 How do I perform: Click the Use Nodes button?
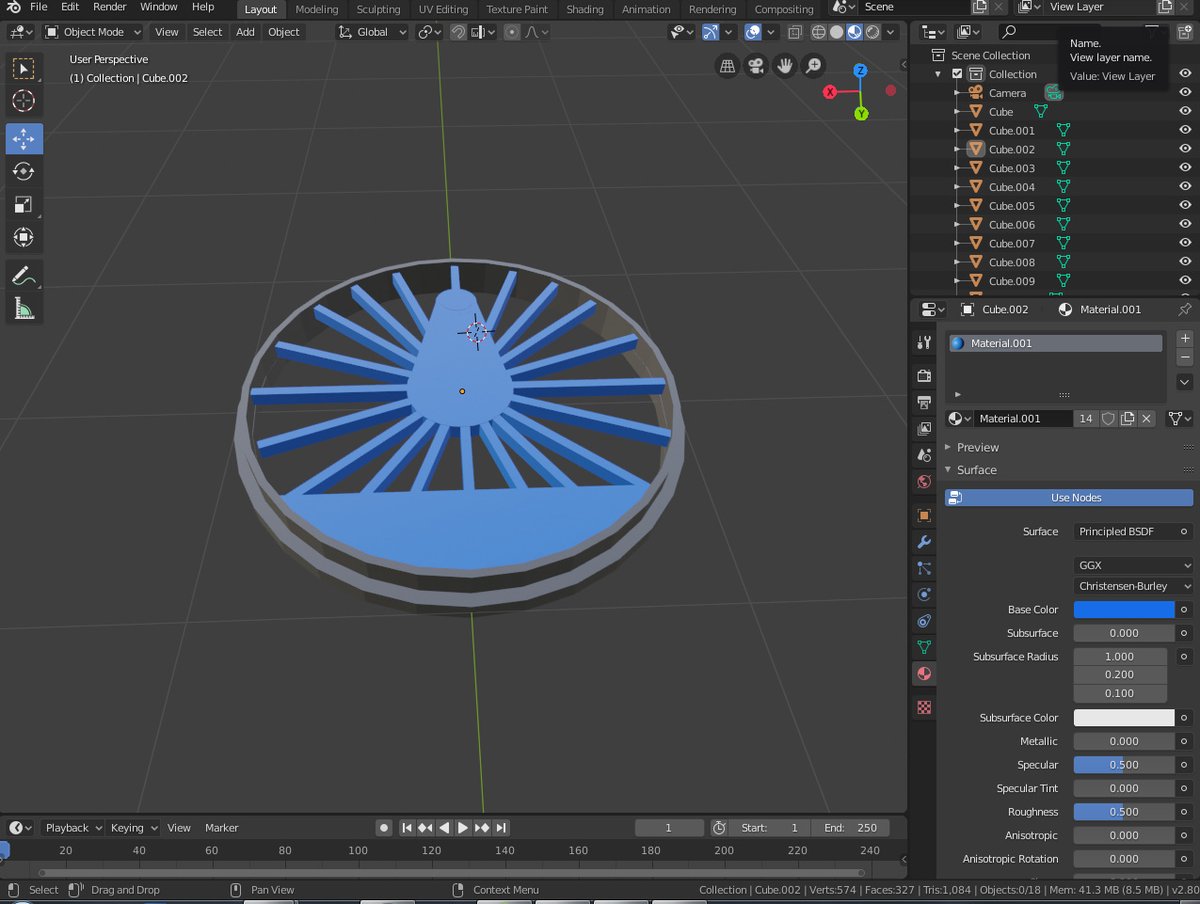pyautogui.click(x=1067, y=497)
